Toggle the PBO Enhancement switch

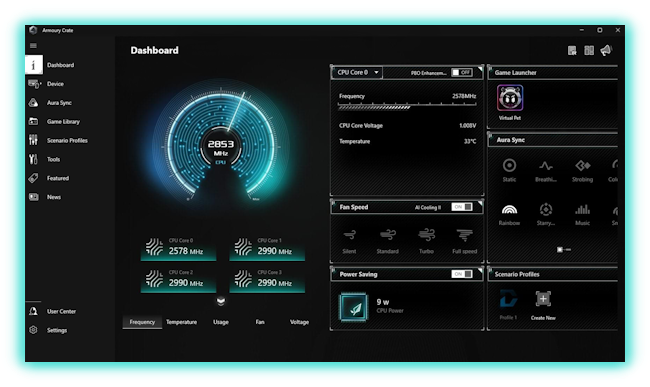[x=461, y=73]
